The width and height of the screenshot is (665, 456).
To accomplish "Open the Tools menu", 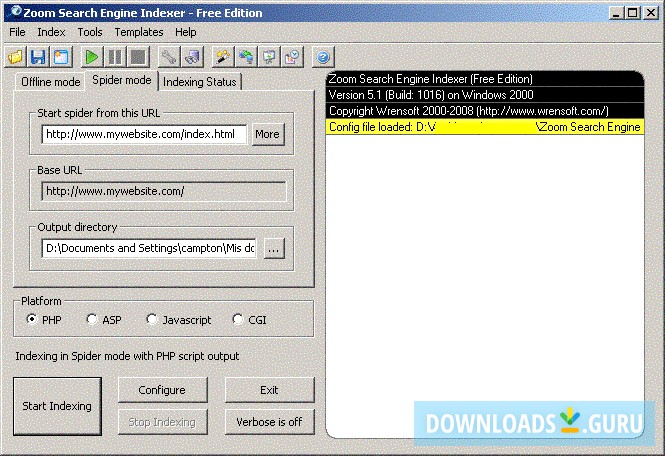I will [x=90, y=32].
